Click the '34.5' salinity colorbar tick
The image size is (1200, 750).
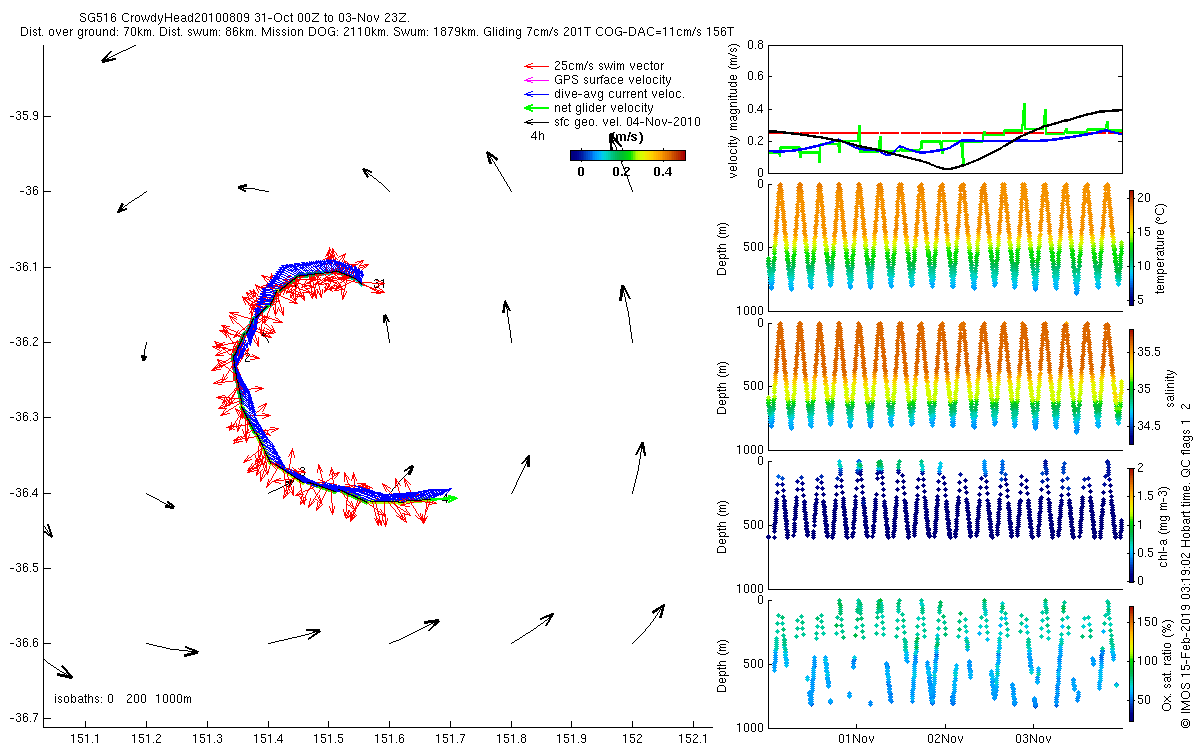(x=1148, y=426)
